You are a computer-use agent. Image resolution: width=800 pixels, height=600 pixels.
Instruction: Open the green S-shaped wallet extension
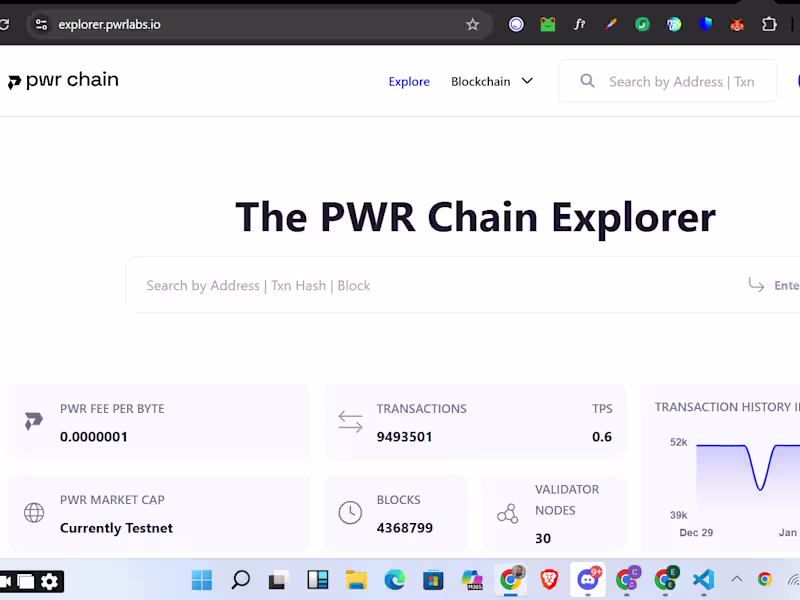point(642,24)
